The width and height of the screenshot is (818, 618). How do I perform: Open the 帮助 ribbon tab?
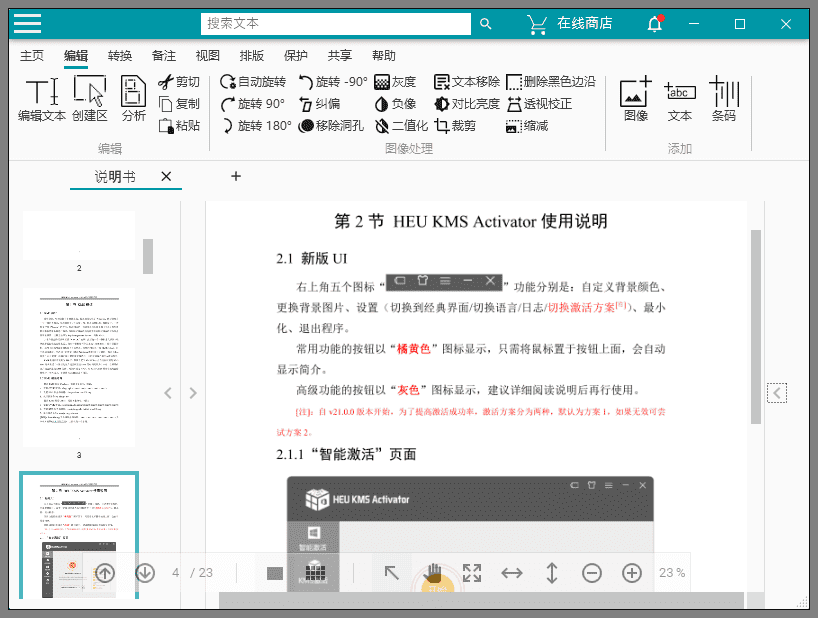point(383,56)
